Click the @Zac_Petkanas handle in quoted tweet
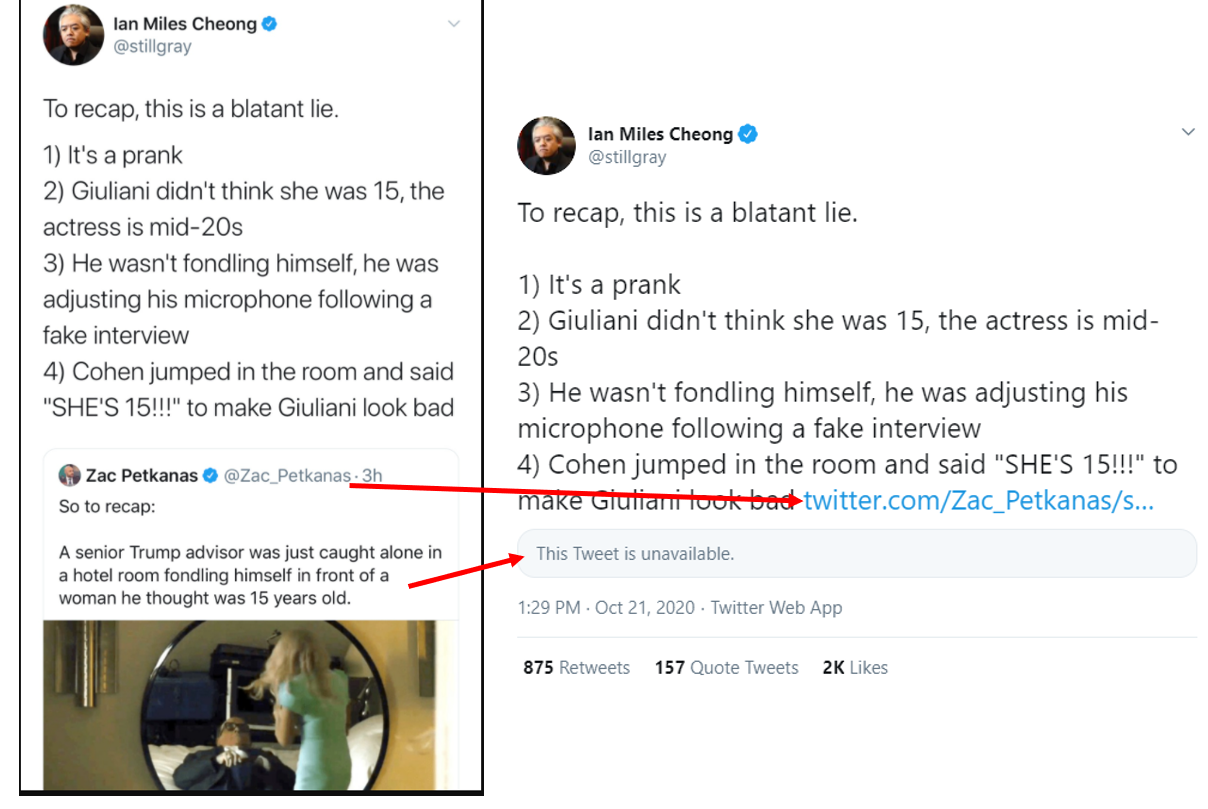The image size is (1208, 809). pyautogui.click(x=288, y=476)
